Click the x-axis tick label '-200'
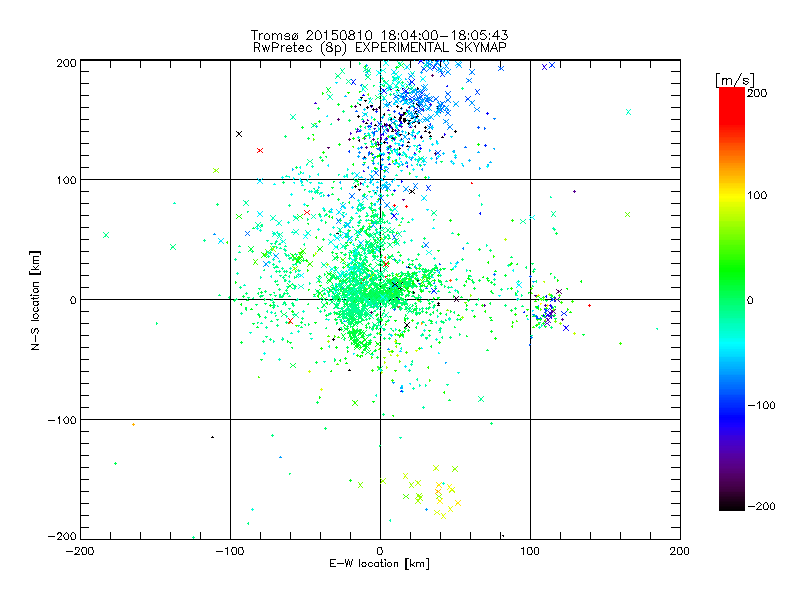The image size is (800, 600). [80, 551]
